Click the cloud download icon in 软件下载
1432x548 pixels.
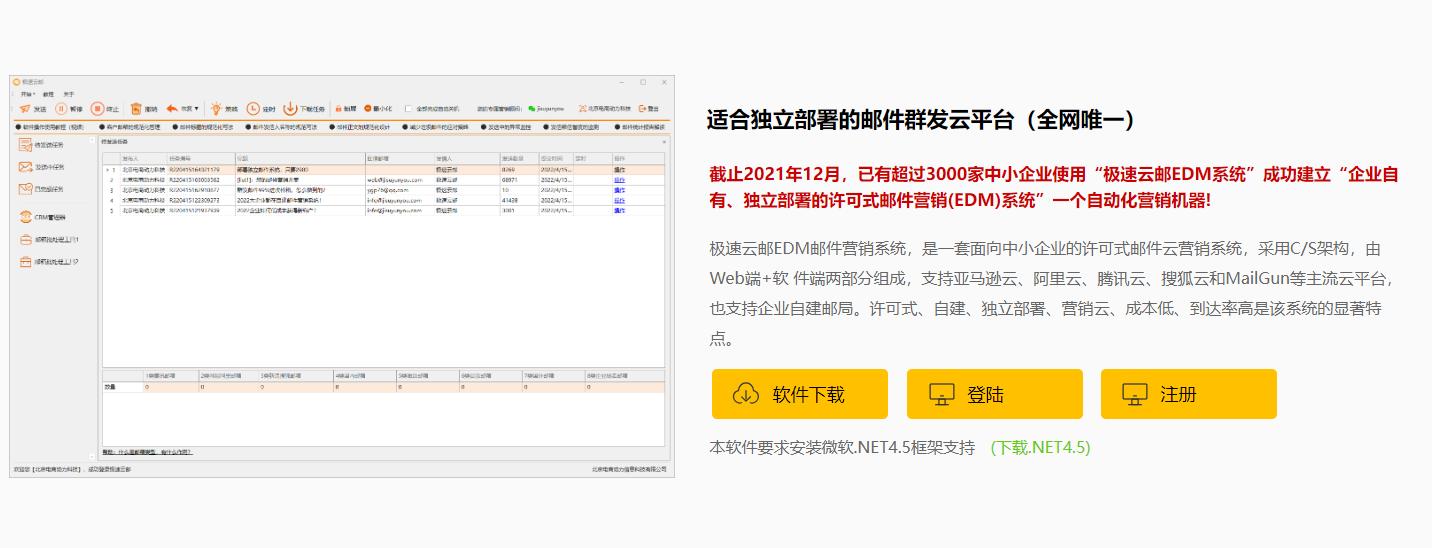(x=746, y=394)
